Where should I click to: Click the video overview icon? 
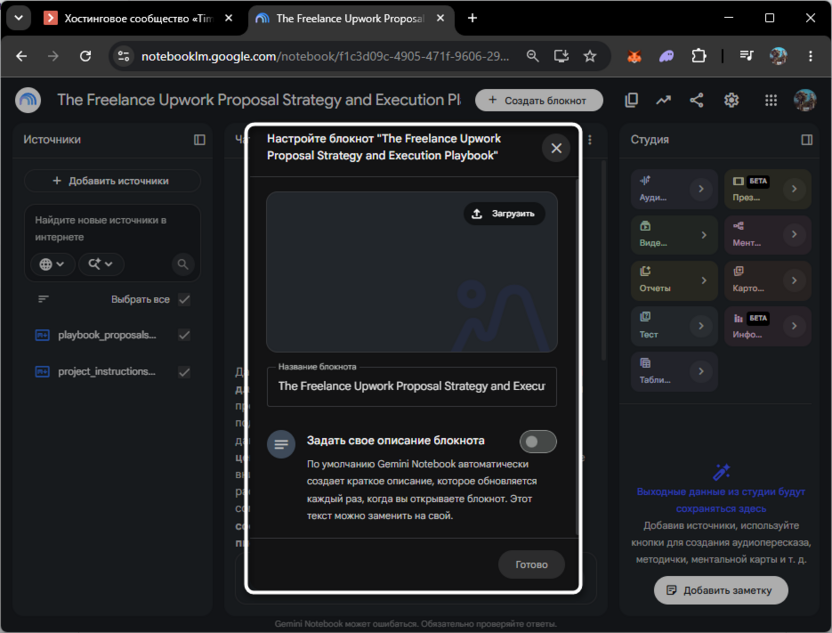pyautogui.click(x=645, y=226)
